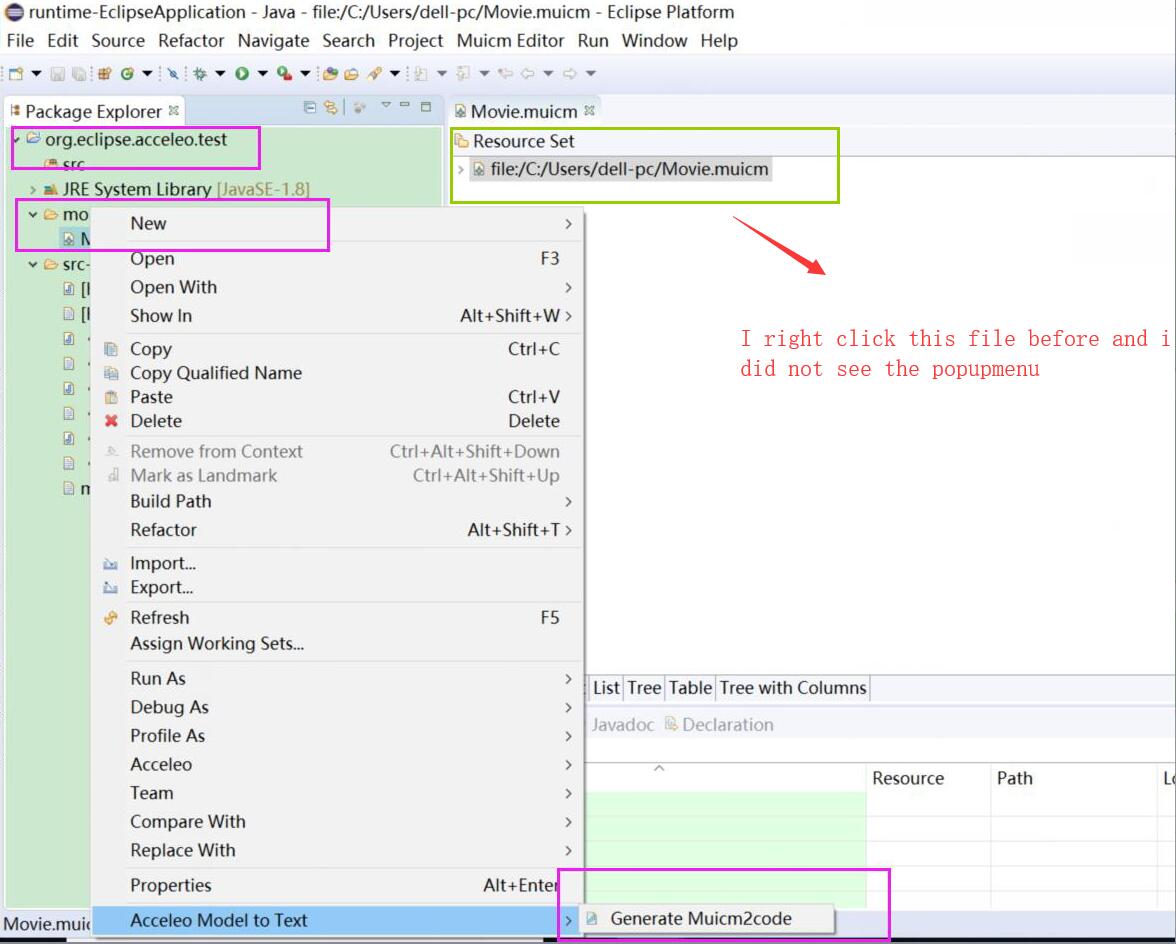
Task: Collapse All in the Package Explorer toolbar
Action: (x=310, y=107)
